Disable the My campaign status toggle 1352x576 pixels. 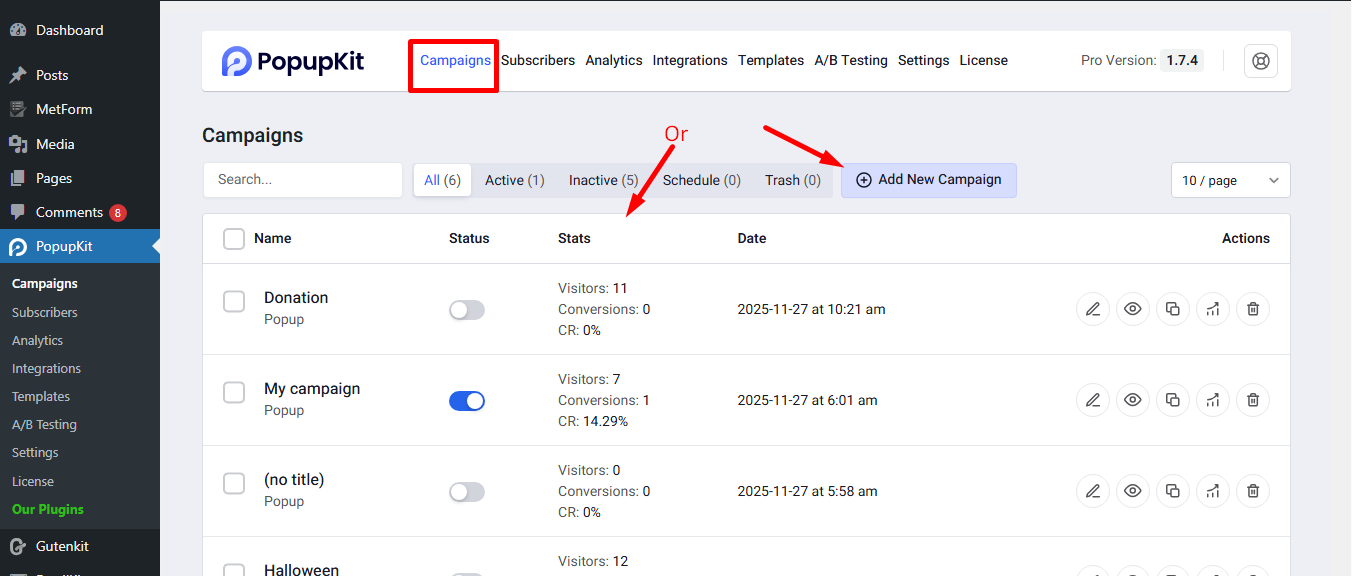[x=466, y=400]
